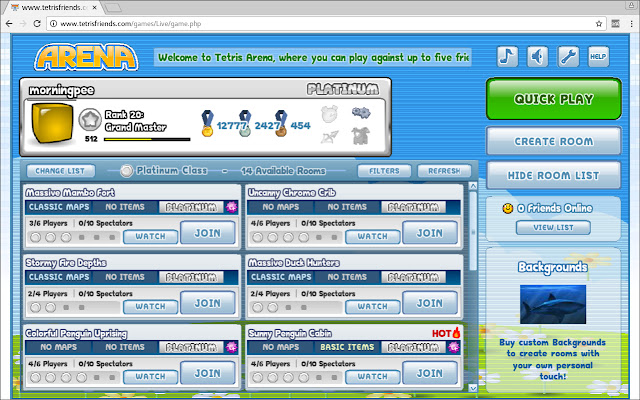Open the room FILTERS options

tap(384, 171)
